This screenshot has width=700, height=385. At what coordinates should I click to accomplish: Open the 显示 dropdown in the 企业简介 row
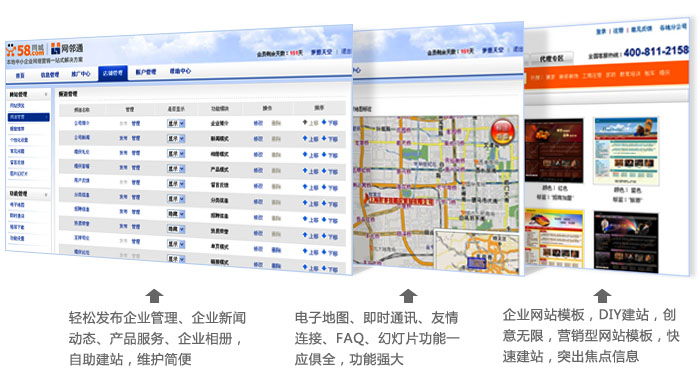tap(176, 124)
